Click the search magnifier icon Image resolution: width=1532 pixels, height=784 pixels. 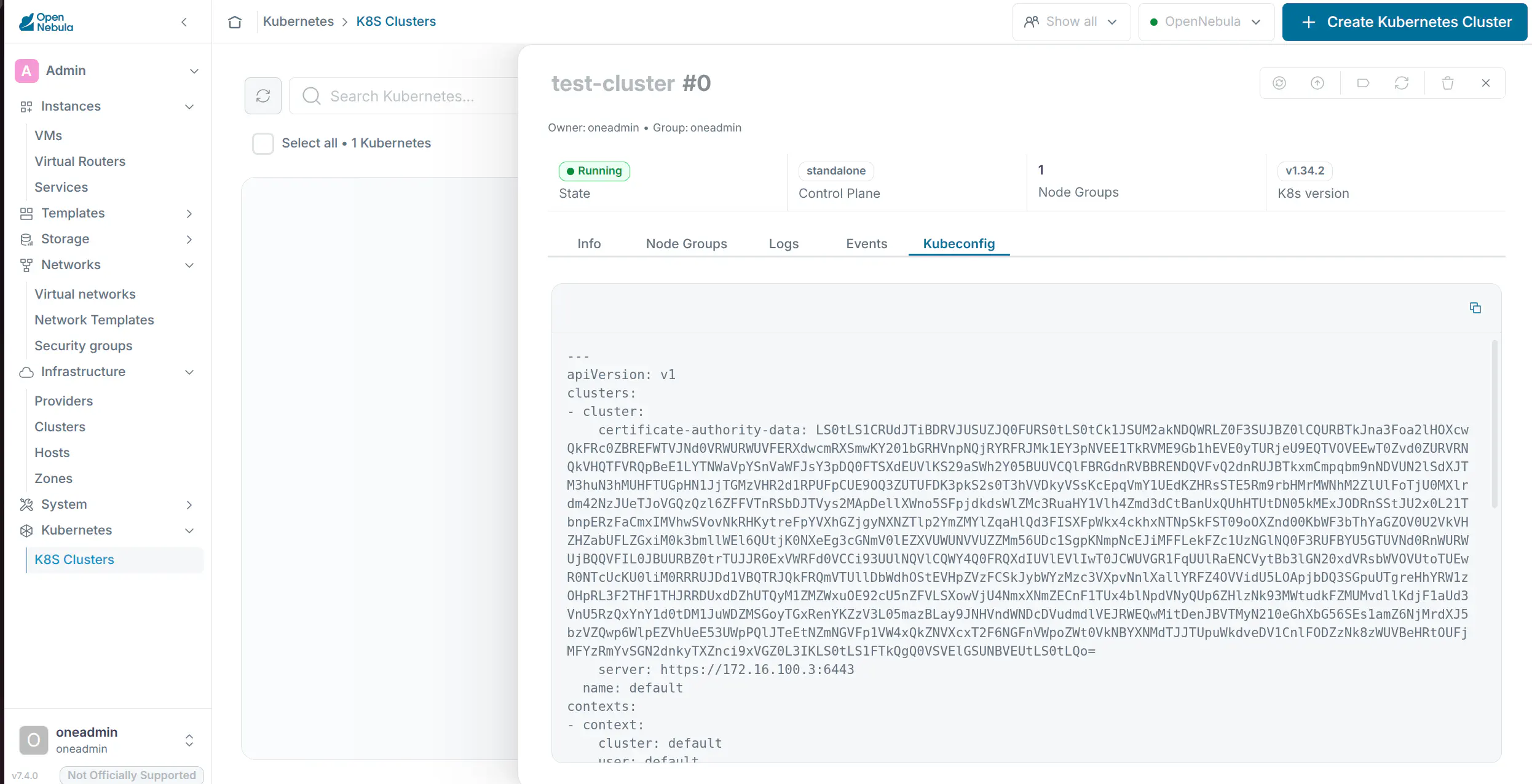pyautogui.click(x=312, y=96)
